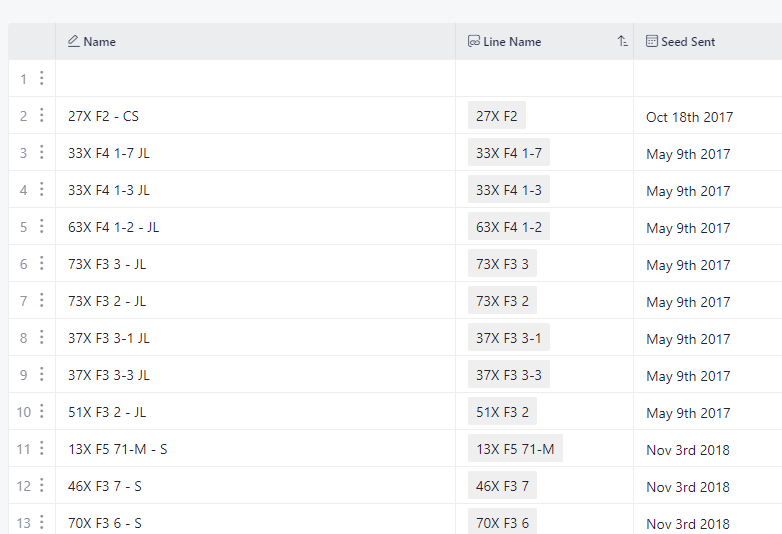Click the empty Seed Sent cell in row 1
This screenshot has height=534, width=782.
tap(708, 78)
